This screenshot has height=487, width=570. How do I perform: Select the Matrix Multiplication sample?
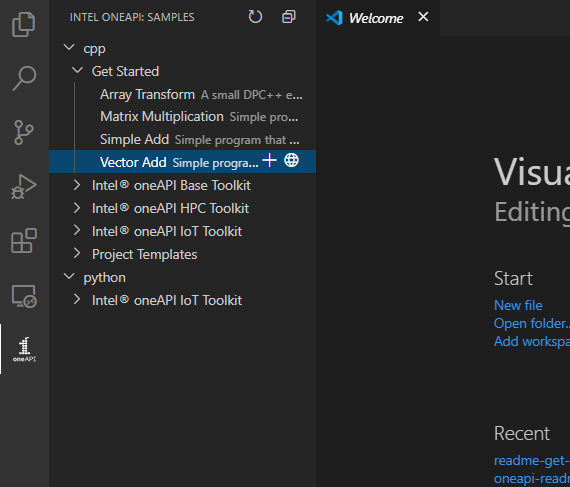182,117
